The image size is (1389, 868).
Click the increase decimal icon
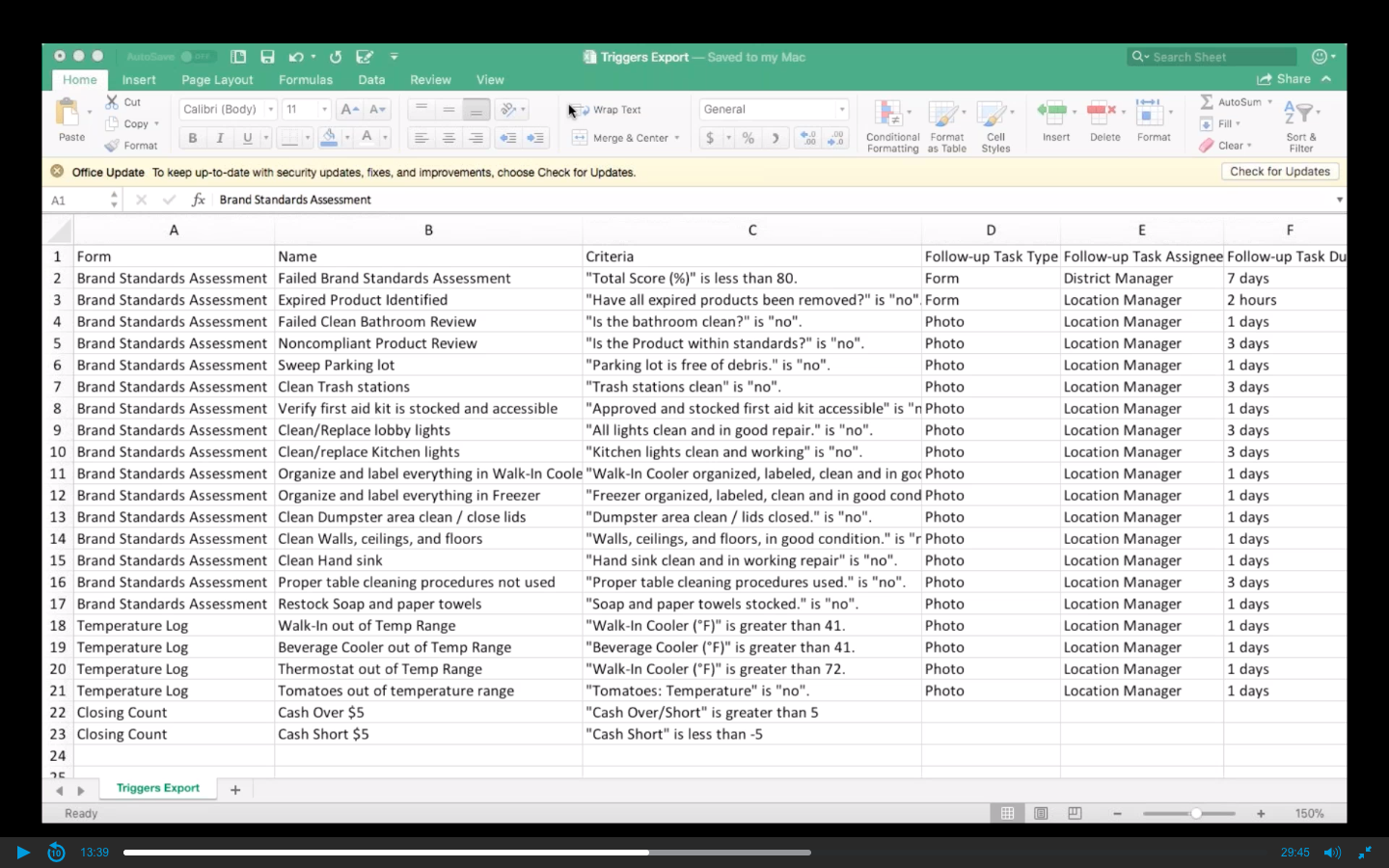click(808, 138)
